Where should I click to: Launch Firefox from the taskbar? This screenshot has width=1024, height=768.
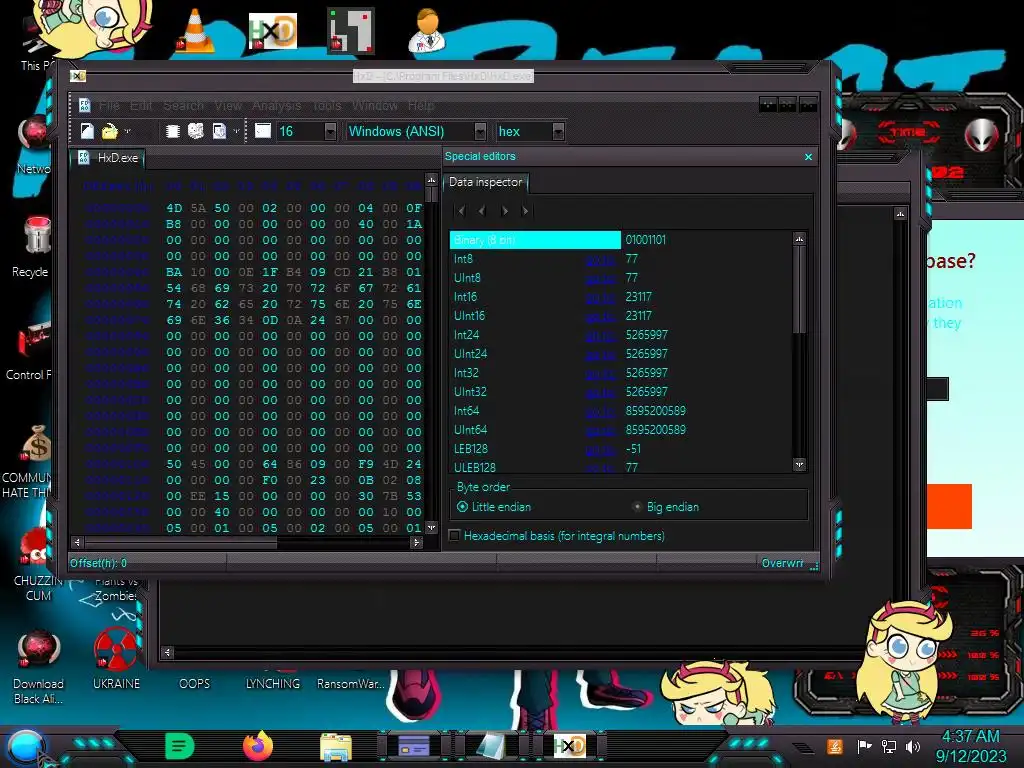(258, 746)
